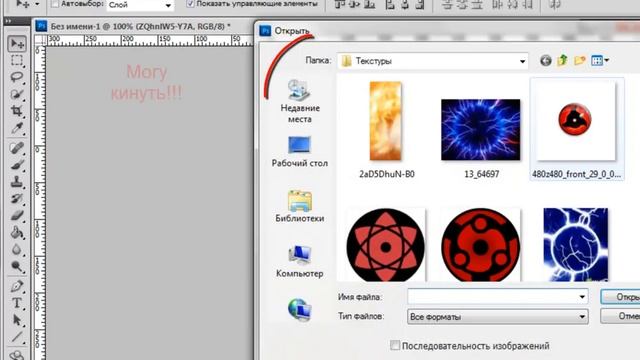Select the red atom-pattern sharingan thumbnail
The image size is (640, 360).
pyautogui.click(x=386, y=245)
